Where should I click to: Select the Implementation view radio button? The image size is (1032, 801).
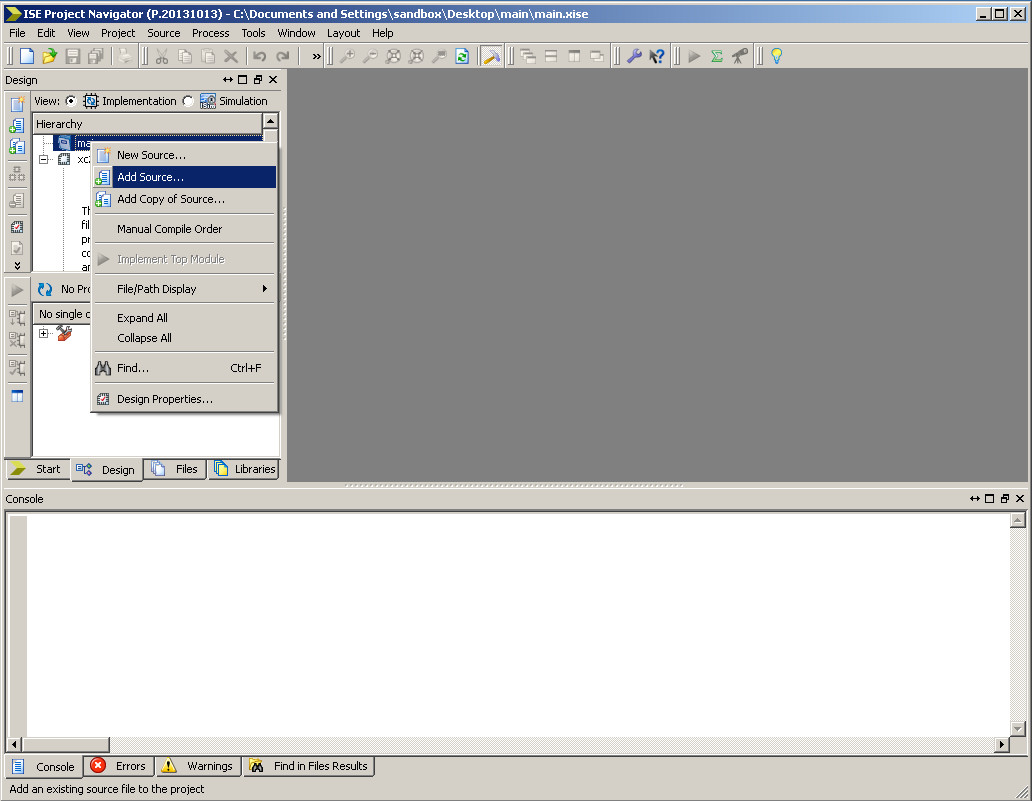coord(70,101)
